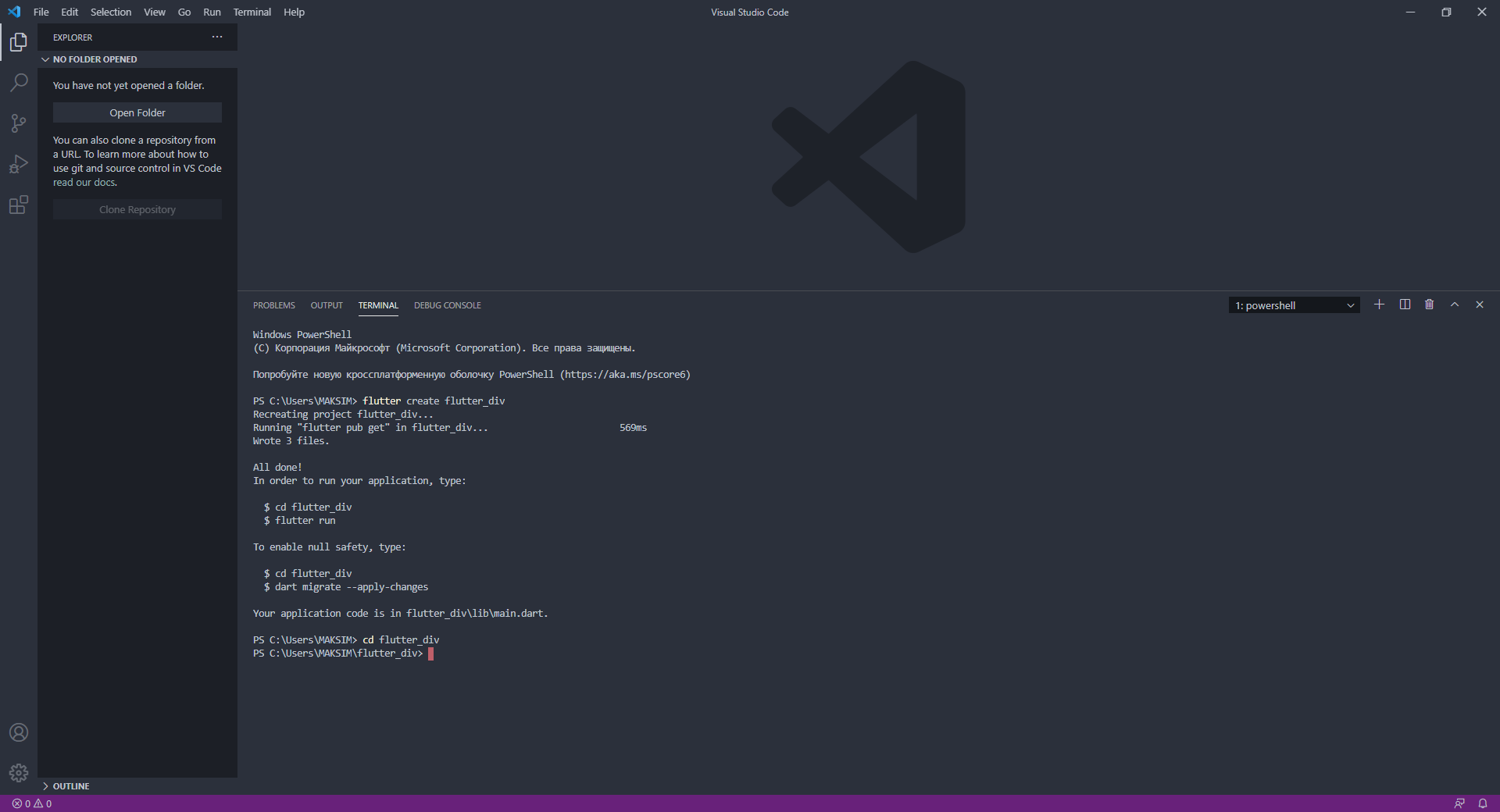Open the notifications bell in status bar

(x=1483, y=803)
